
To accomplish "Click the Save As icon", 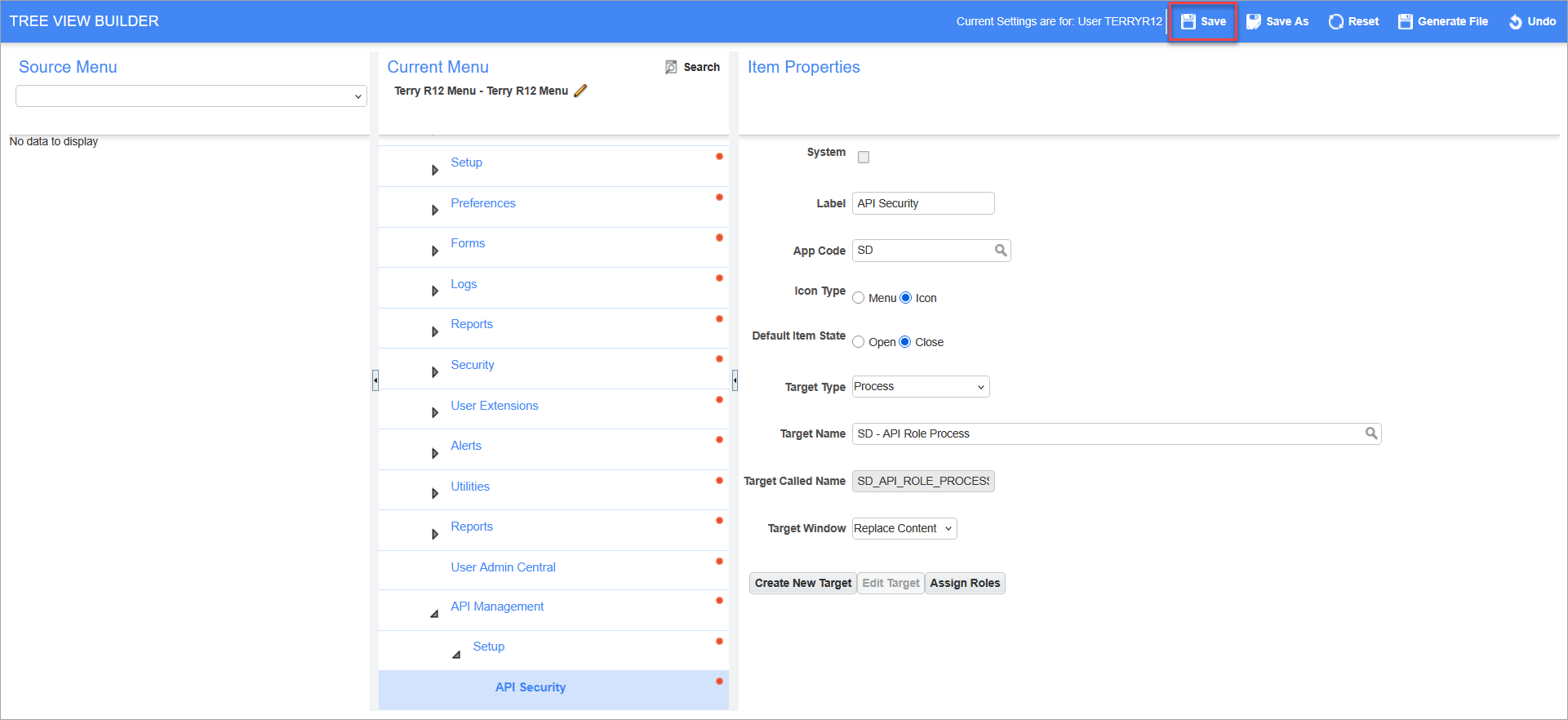I will click(x=1254, y=22).
